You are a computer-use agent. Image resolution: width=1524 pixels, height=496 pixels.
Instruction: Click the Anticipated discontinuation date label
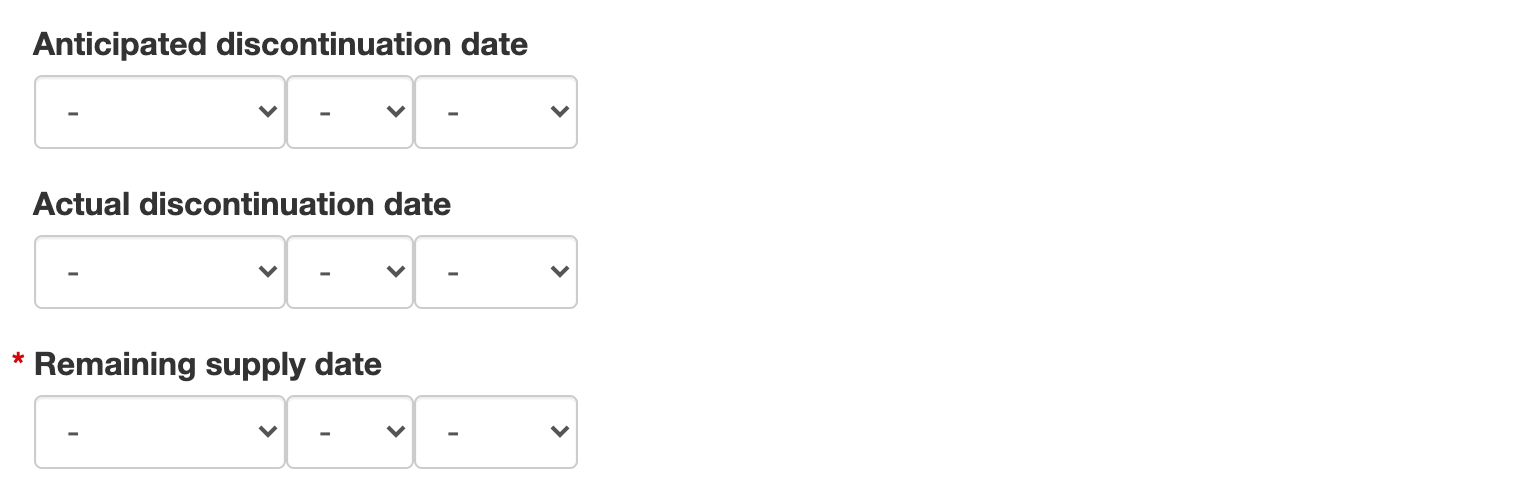coord(280,45)
